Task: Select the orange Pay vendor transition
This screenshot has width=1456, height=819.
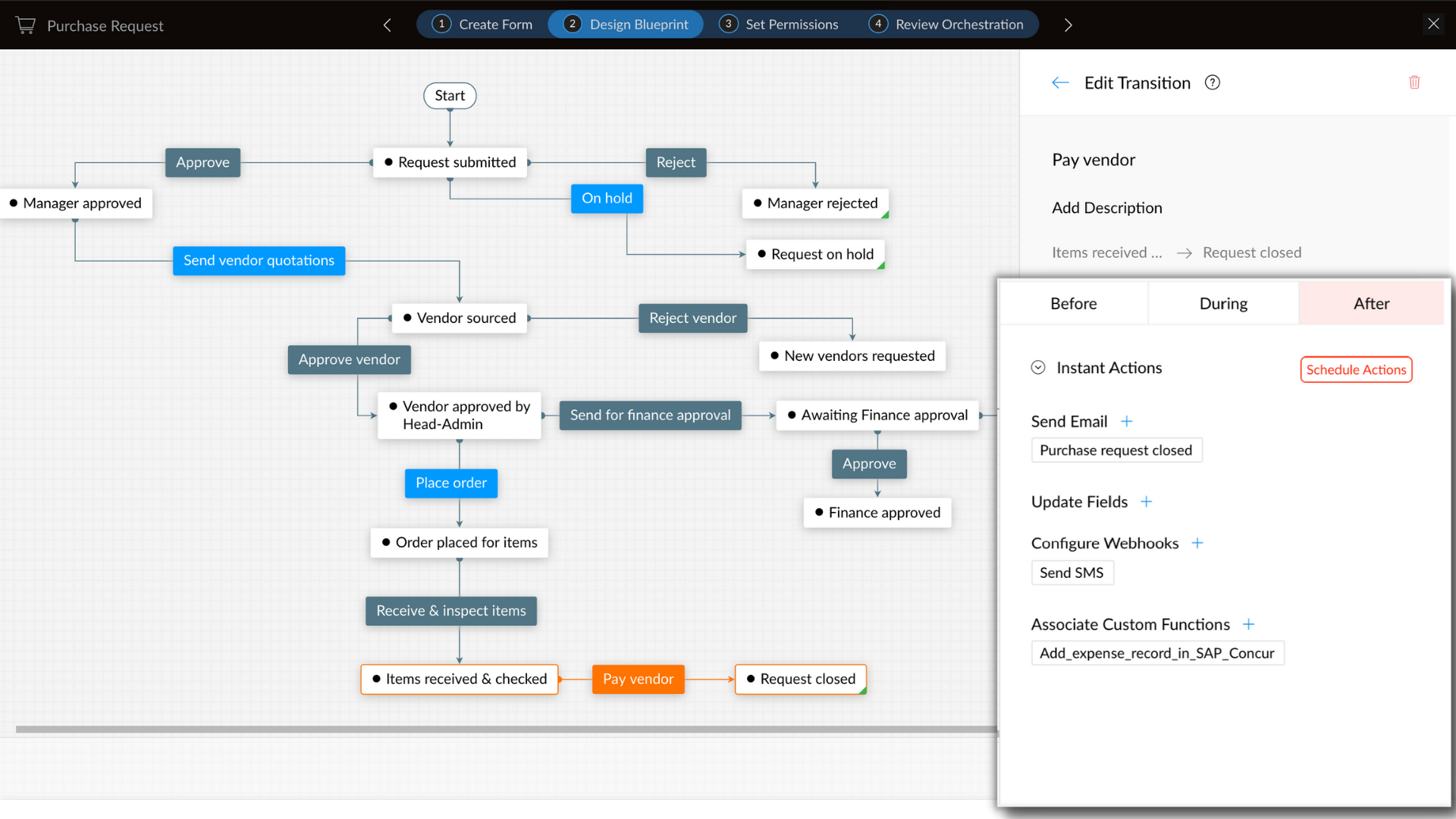Action: coord(638,679)
